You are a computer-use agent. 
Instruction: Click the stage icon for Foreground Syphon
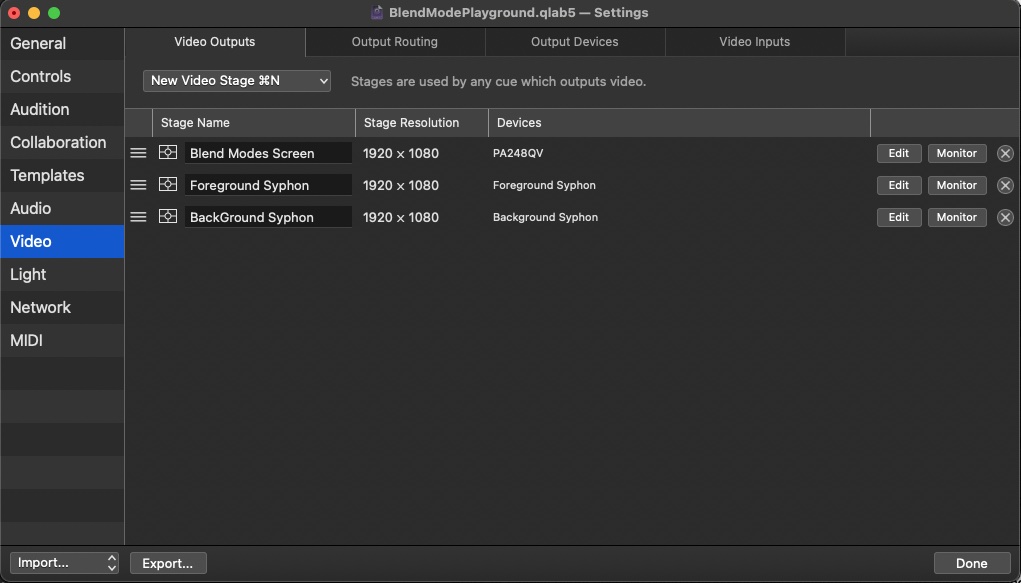coord(168,185)
